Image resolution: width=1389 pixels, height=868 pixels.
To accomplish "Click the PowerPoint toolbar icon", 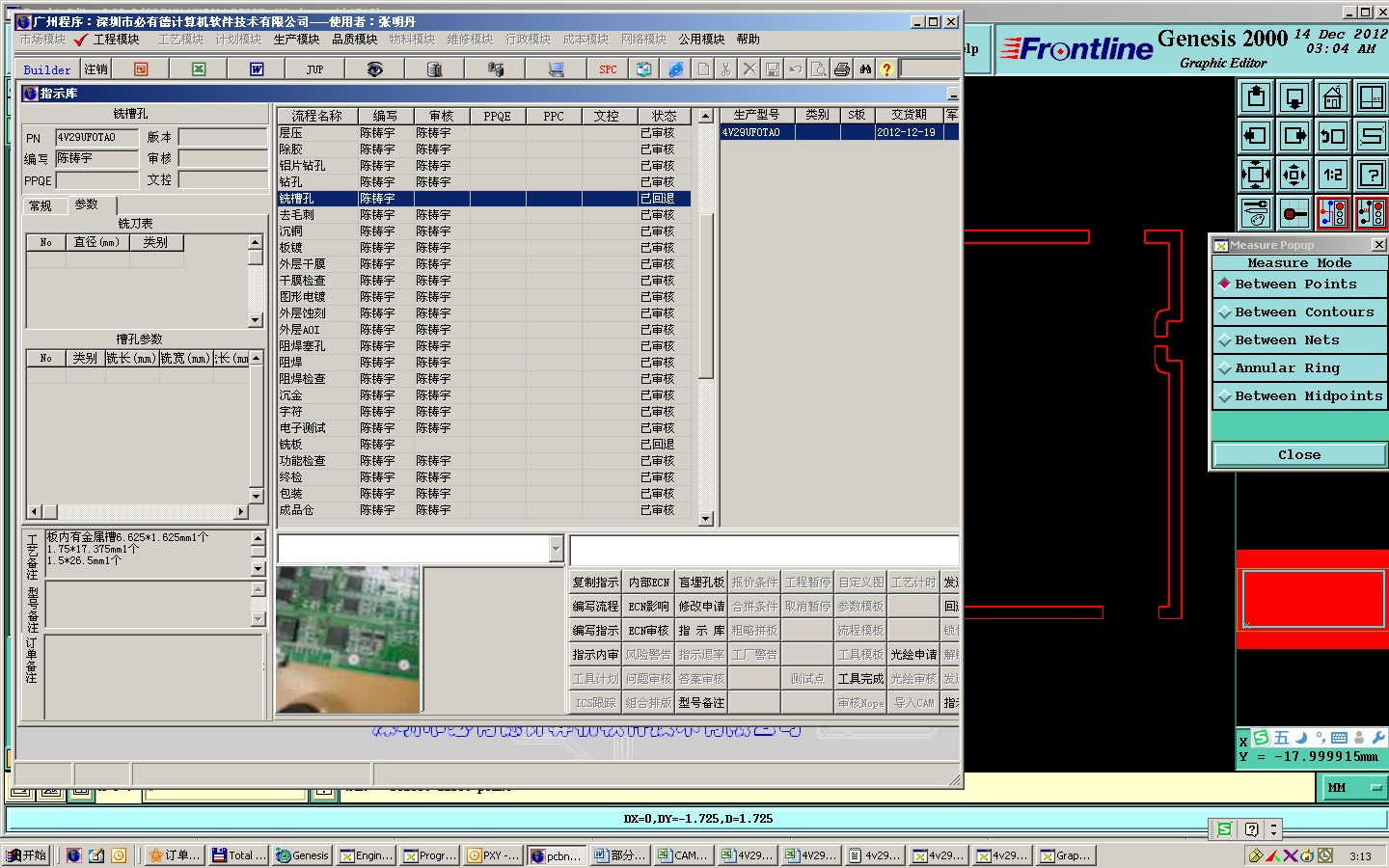I will click(x=141, y=69).
